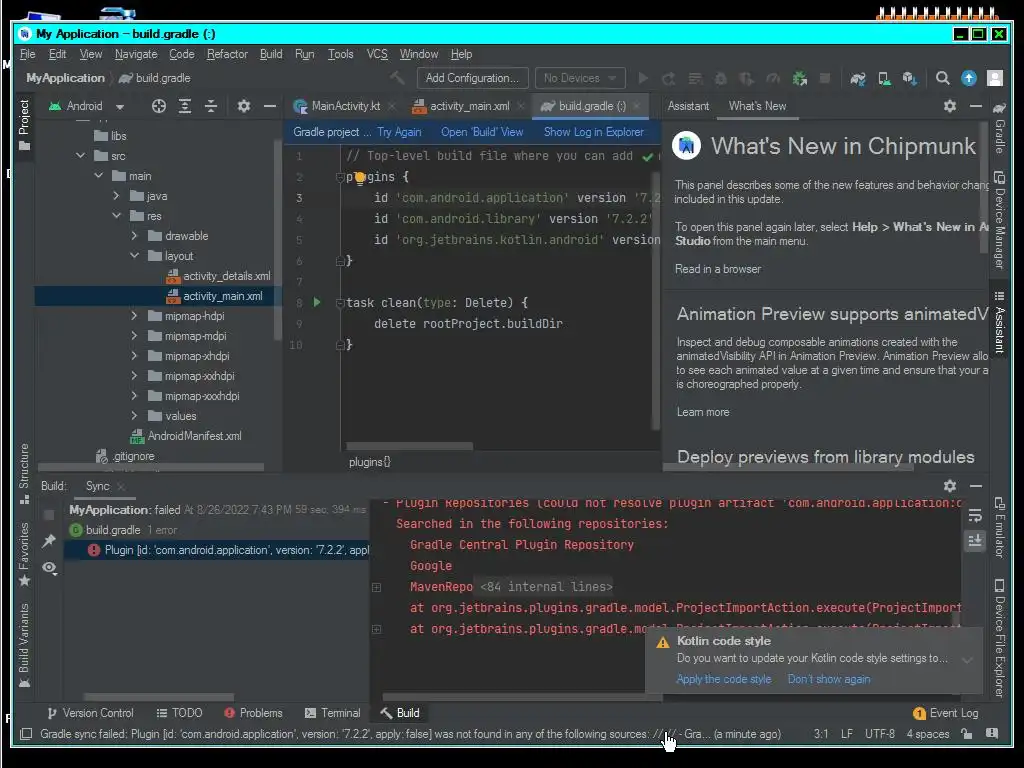Open the VCS menu

pyautogui.click(x=377, y=54)
